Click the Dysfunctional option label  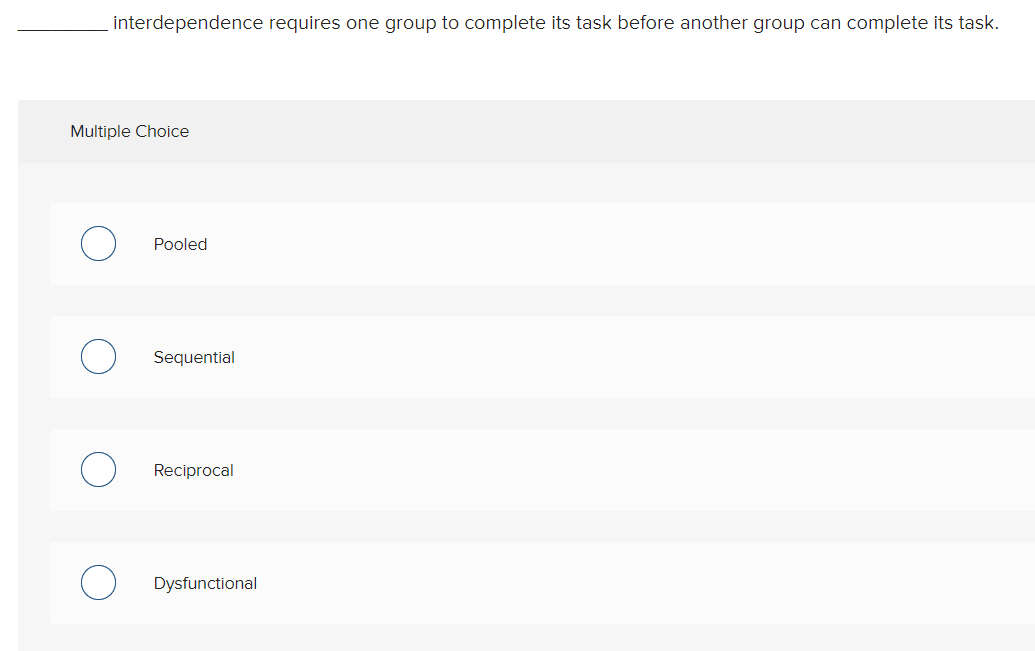tap(205, 582)
